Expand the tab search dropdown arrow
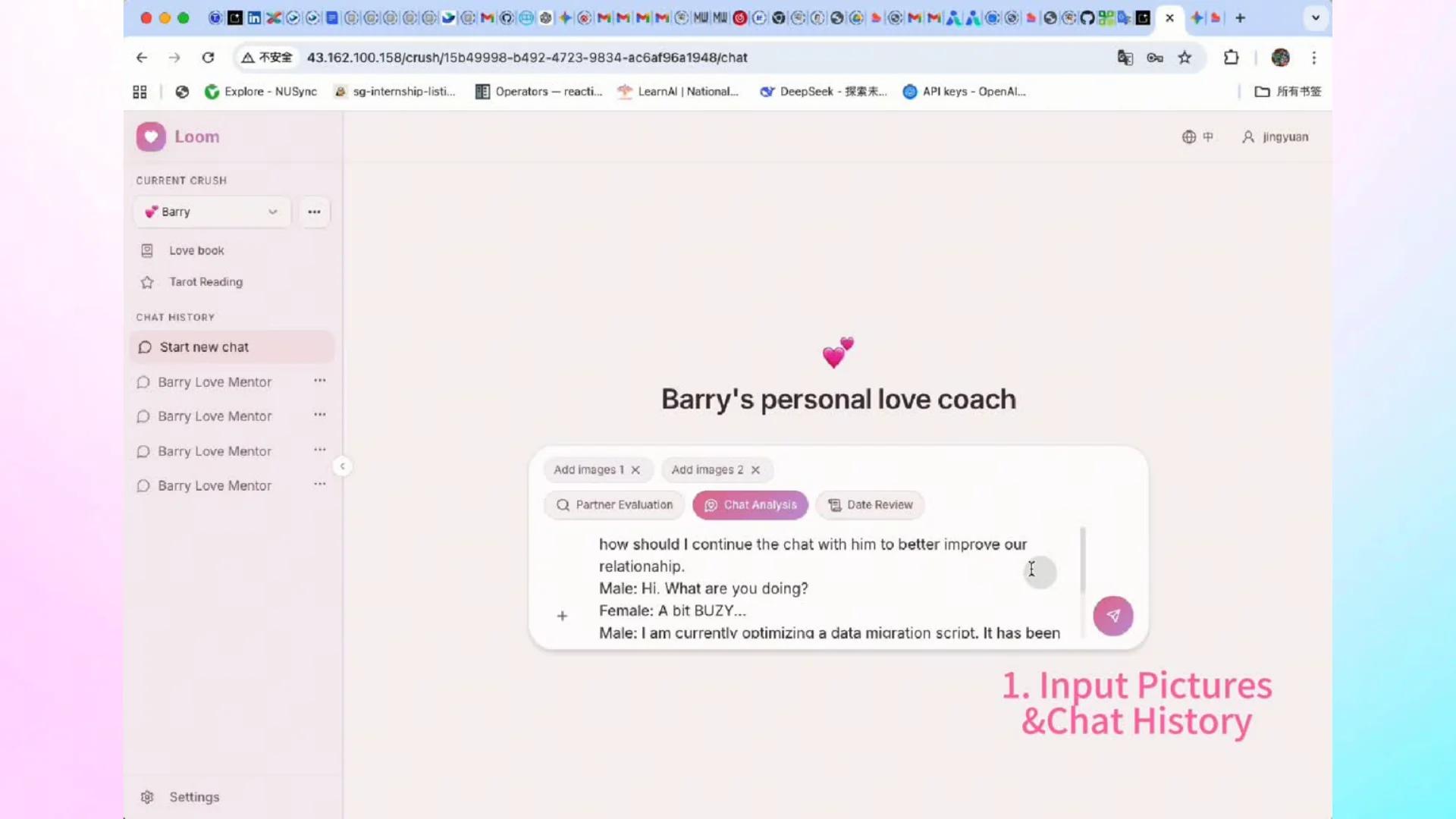This screenshot has width=1456, height=819. tap(1316, 17)
